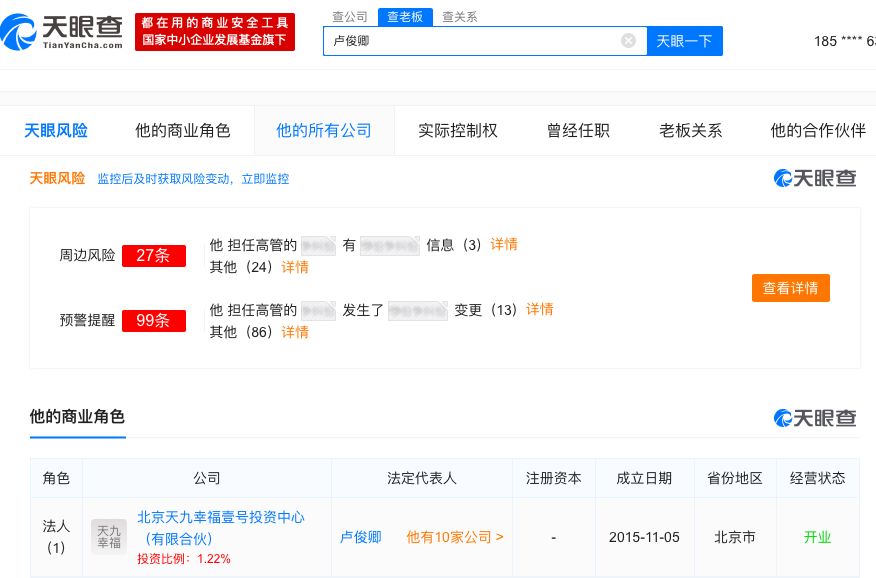The width and height of the screenshot is (876, 578).
Task: Click the 北京市 region cell
Action: pyautogui.click(x=735, y=537)
